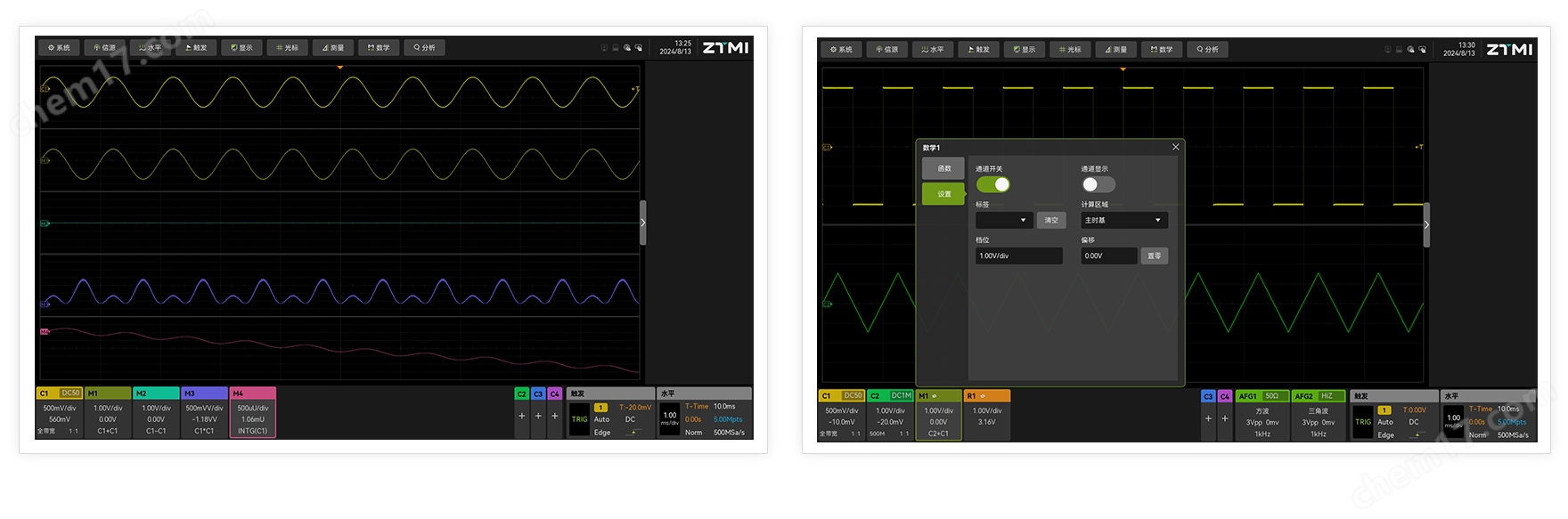The image size is (1568, 519).
Task: Open 光标 menu in right oscilloscope screen
Action: click(x=1070, y=50)
